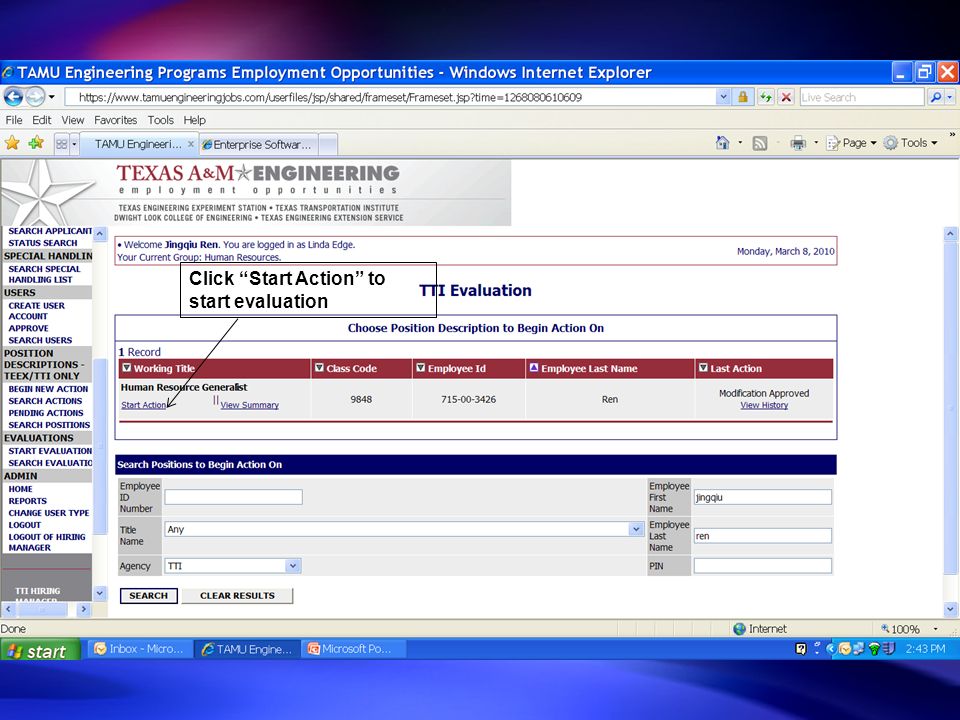Click the Windows Start button
The height and width of the screenshot is (720, 960).
click(x=40, y=650)
